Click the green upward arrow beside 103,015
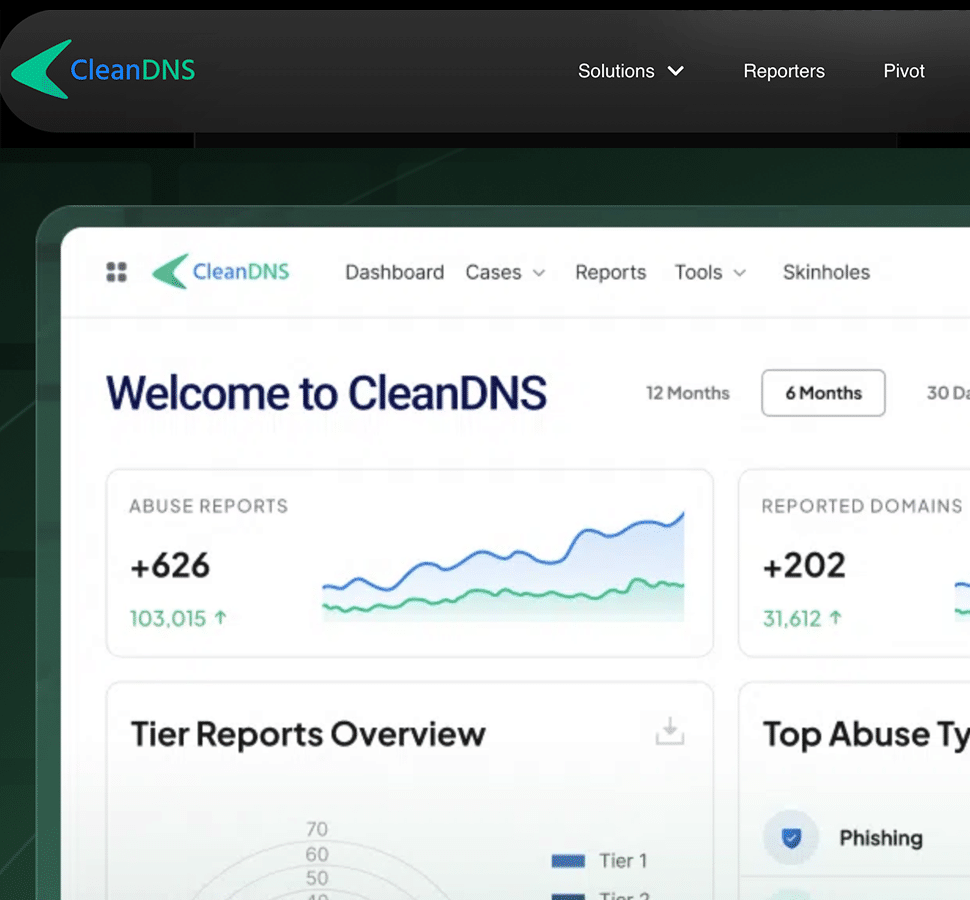 pos(224,618)
